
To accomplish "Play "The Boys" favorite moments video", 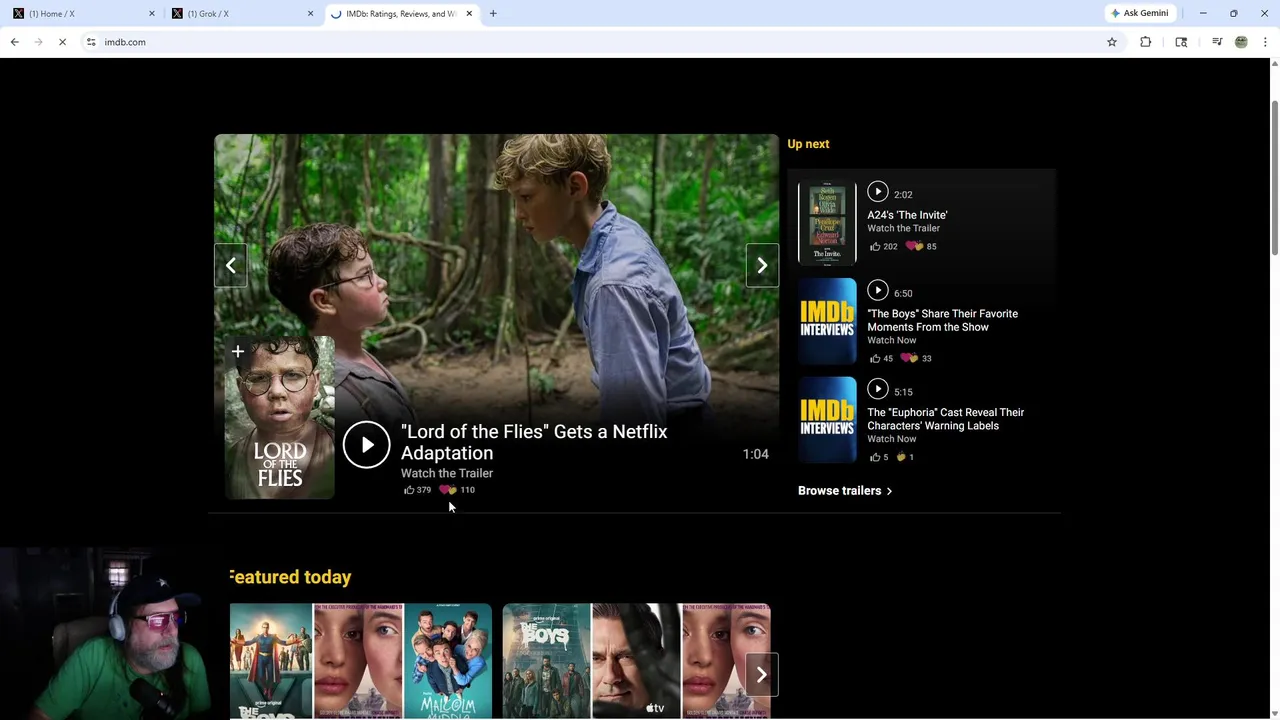I will (x=877, y=290).
